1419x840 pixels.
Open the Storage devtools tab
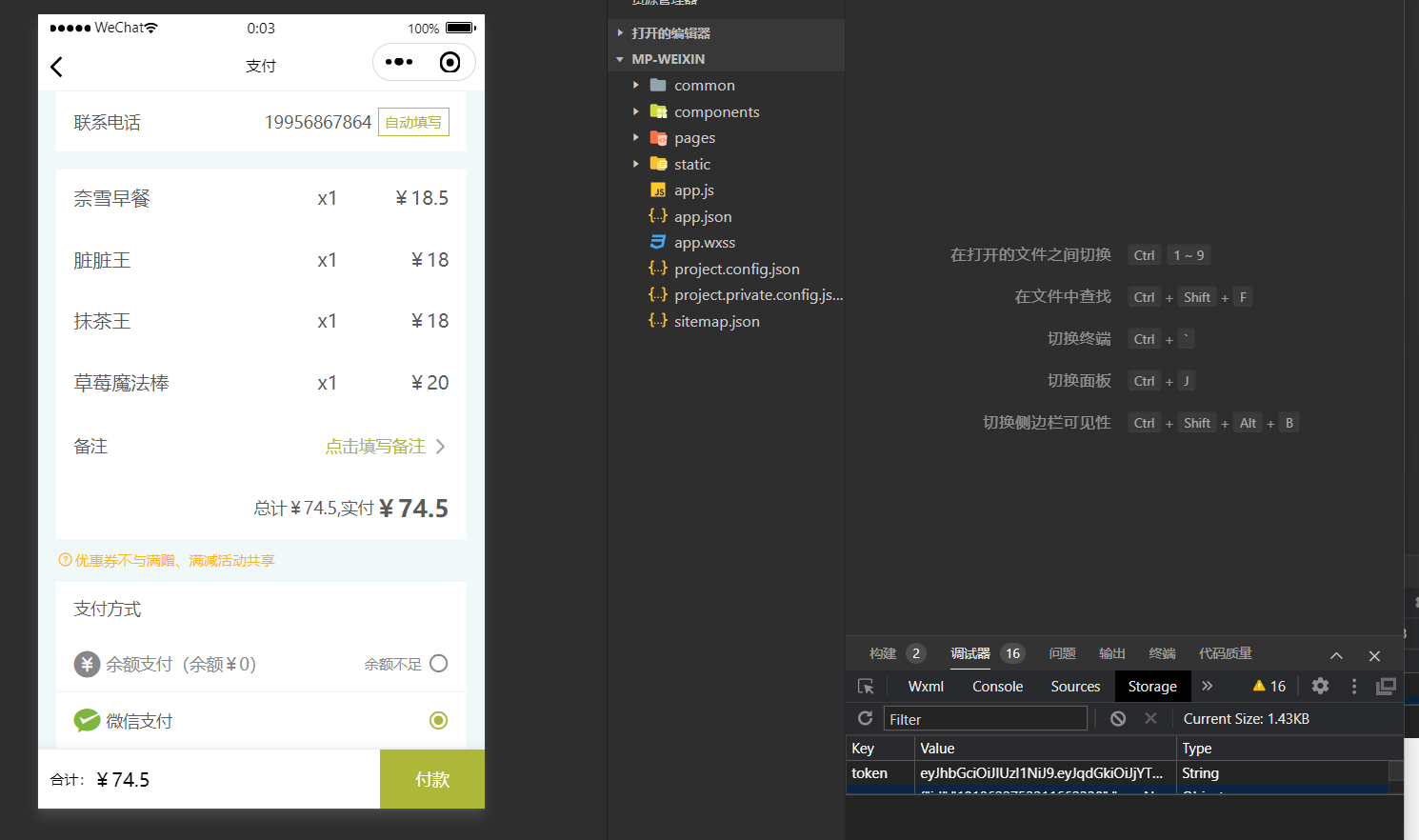click(1152, 686)
